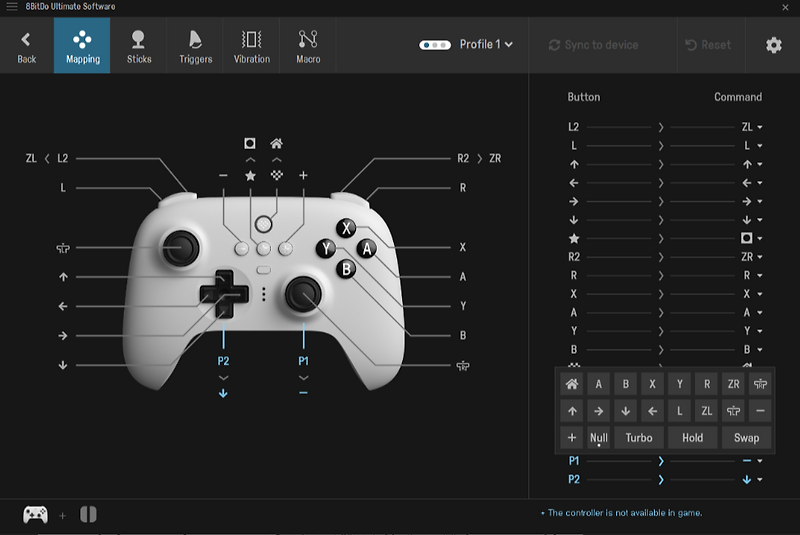Choose plus key in command picker
The image size is (800, 535).
pyautogui.click(x=572, y=438)
